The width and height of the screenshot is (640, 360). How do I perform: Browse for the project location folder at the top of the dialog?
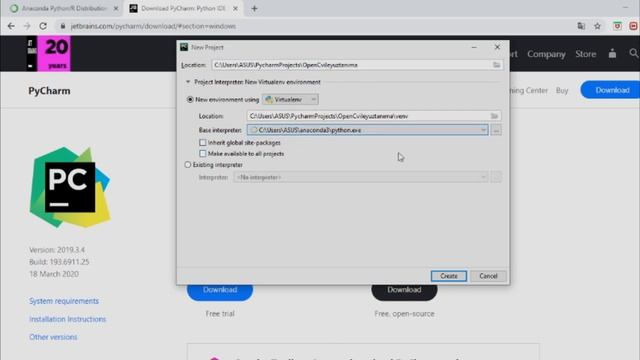pos(496,65)
